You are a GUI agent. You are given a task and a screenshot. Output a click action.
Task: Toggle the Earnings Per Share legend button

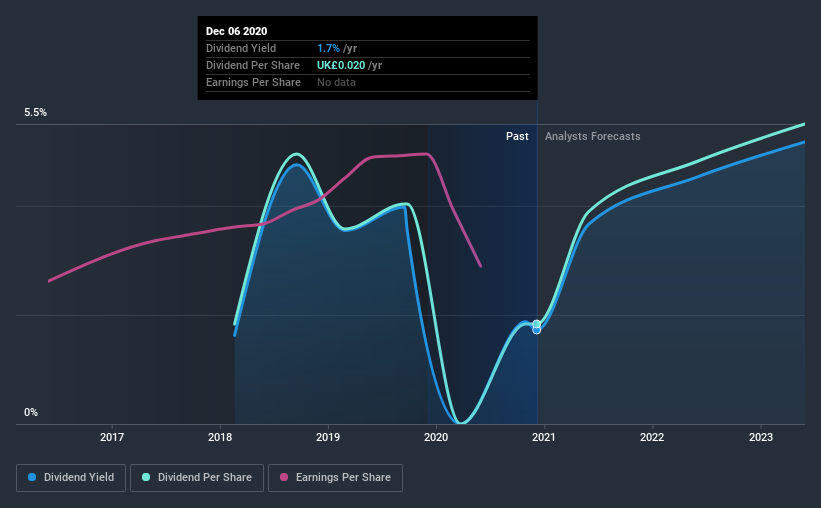335,478
